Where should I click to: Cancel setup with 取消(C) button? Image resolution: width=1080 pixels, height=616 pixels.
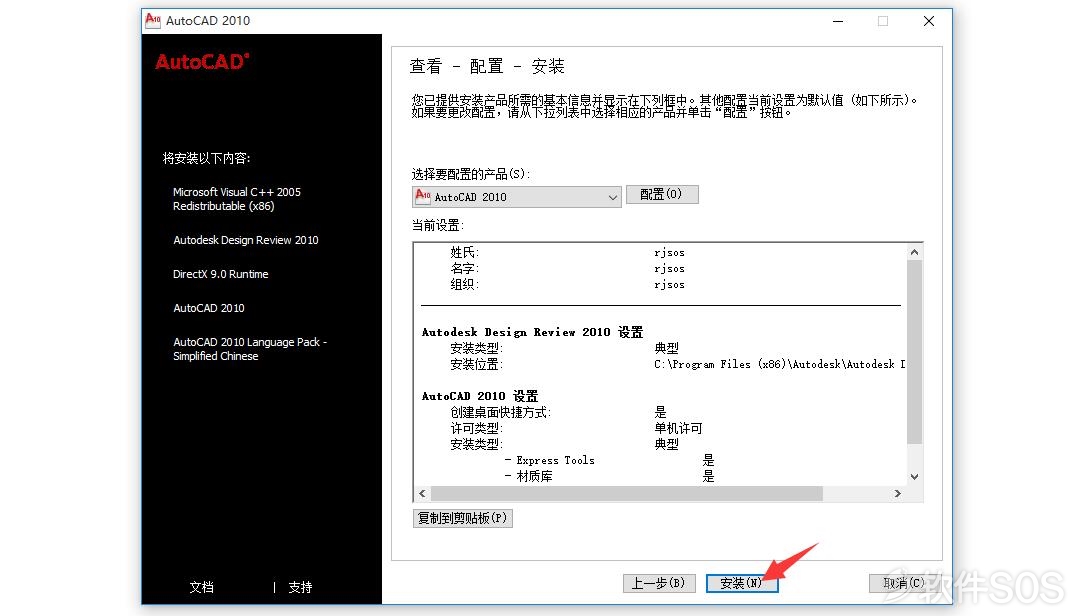(904, 583)
